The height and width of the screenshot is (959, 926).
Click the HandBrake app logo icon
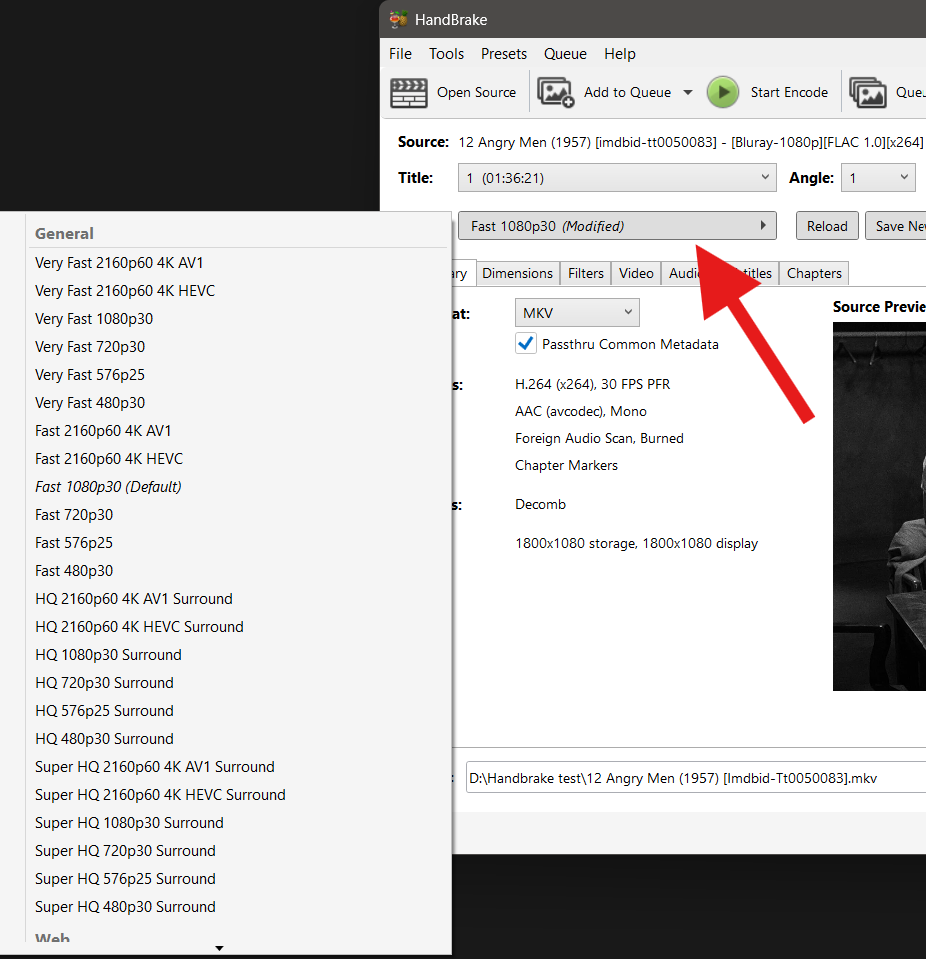tap(399, 20)
